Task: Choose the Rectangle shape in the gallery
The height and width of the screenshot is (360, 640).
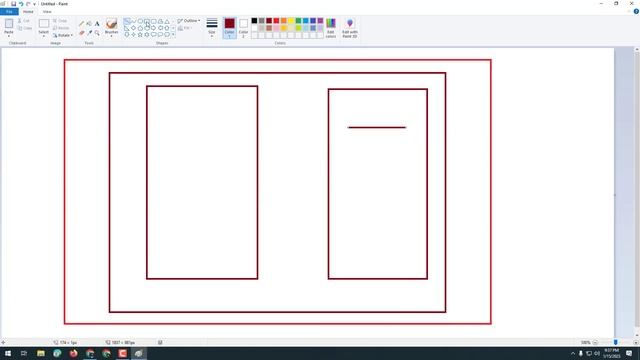Action: (147, 21)
